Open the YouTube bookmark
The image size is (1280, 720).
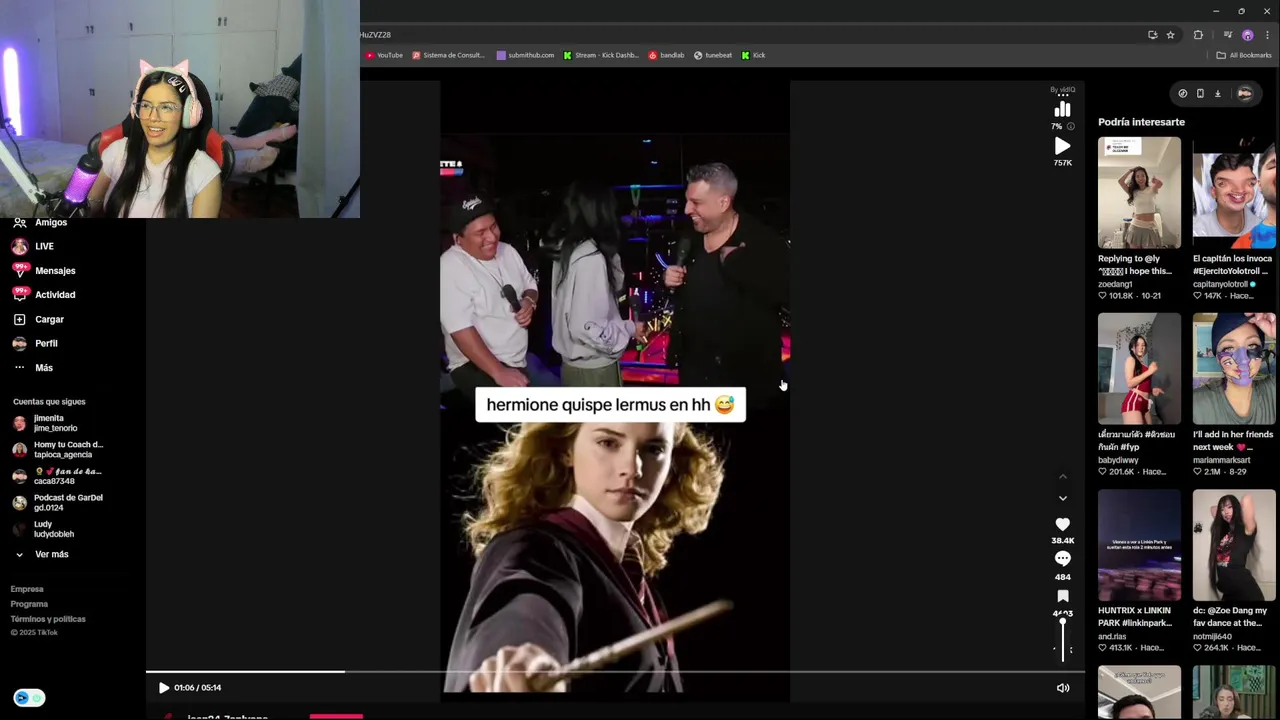coord(385,55)
